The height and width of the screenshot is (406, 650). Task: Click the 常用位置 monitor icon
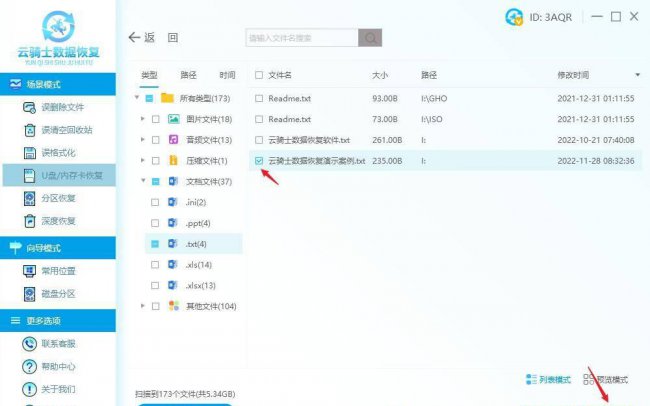tap(29, 271)
